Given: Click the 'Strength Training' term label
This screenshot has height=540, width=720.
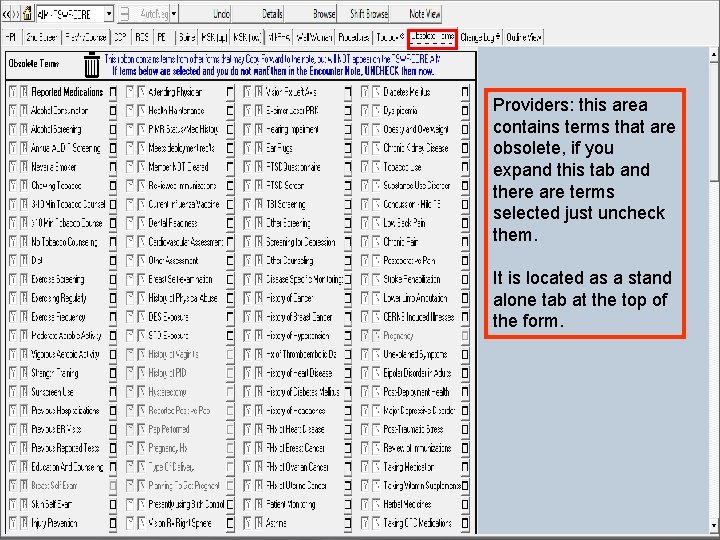Looking at the screenshot, I should click(x=55, y=373).
